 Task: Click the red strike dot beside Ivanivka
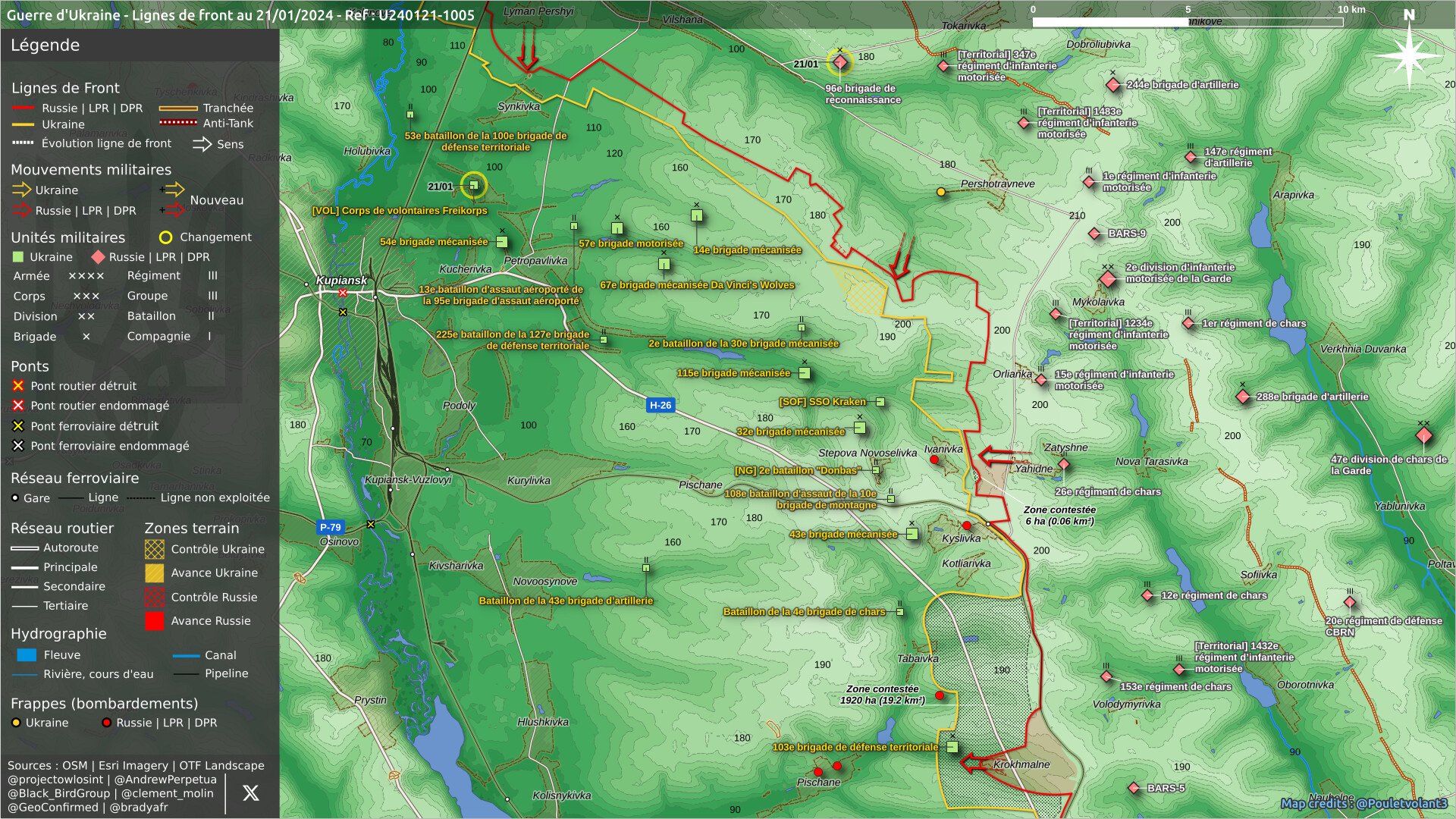tap(934, 460)
